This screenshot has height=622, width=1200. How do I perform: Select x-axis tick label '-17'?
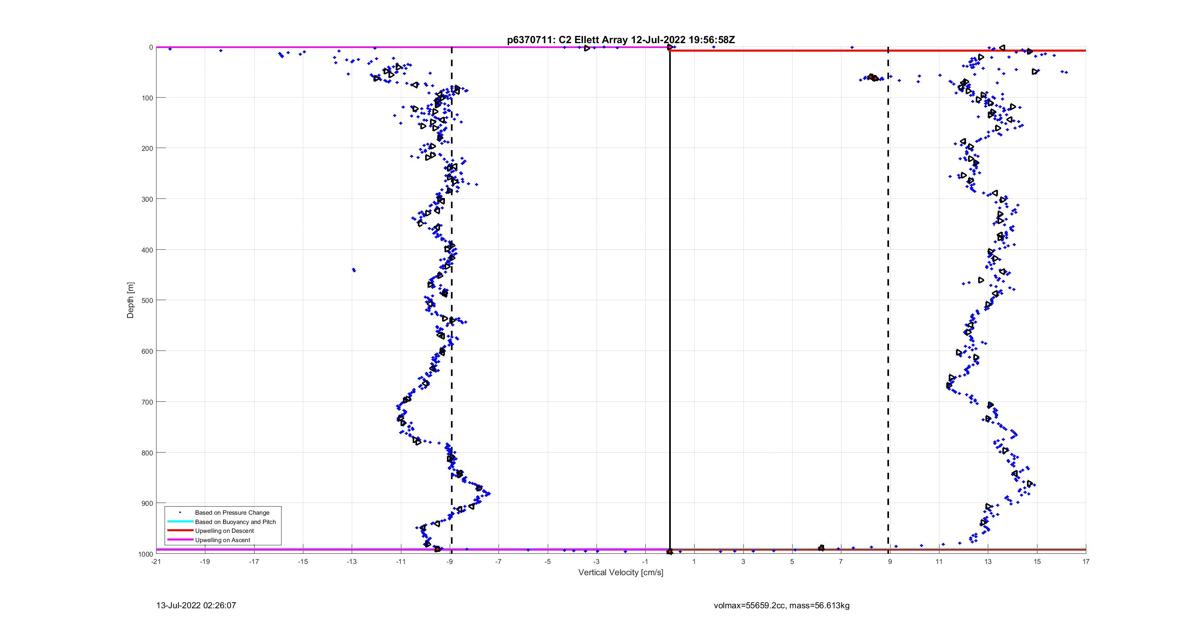click(254, 561)
